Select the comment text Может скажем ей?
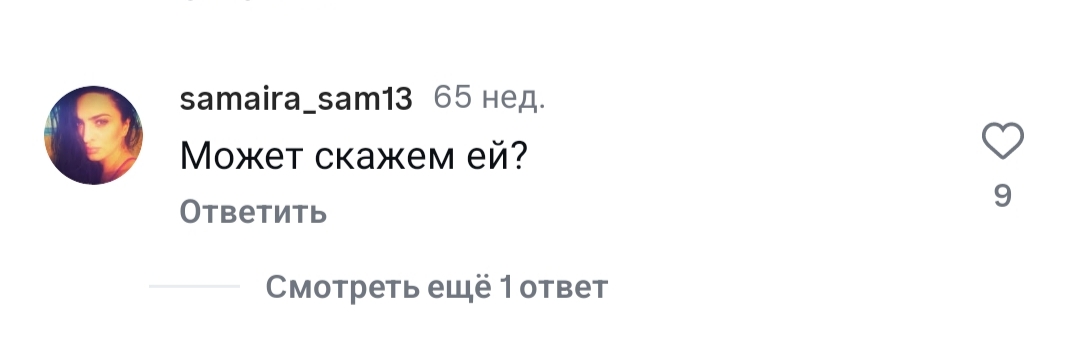Image resolution: width=1080 pixels, height=361 pixels. coord(353,156)
